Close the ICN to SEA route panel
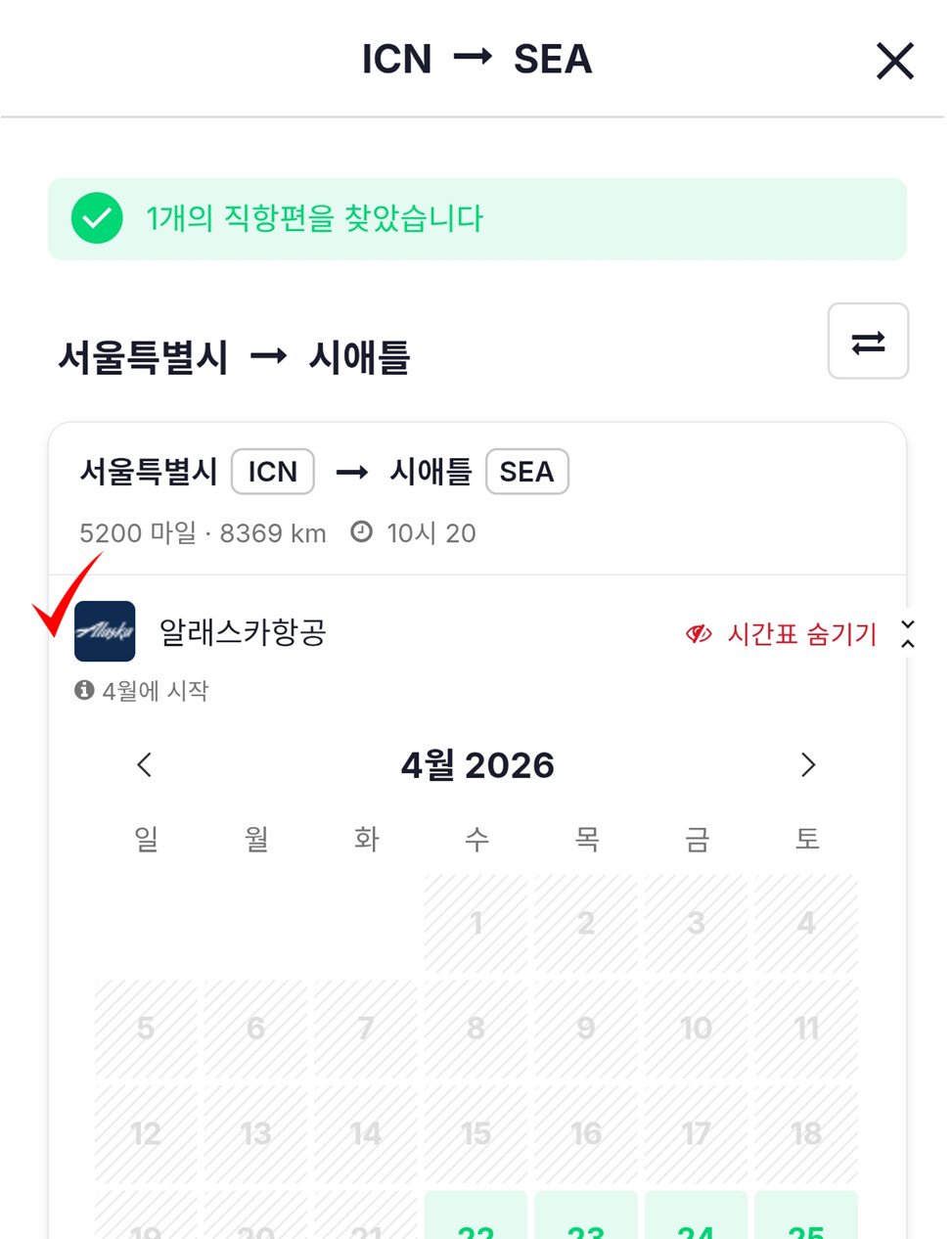The height and width of the screenshot is (1239, 952). pos(894,61)
